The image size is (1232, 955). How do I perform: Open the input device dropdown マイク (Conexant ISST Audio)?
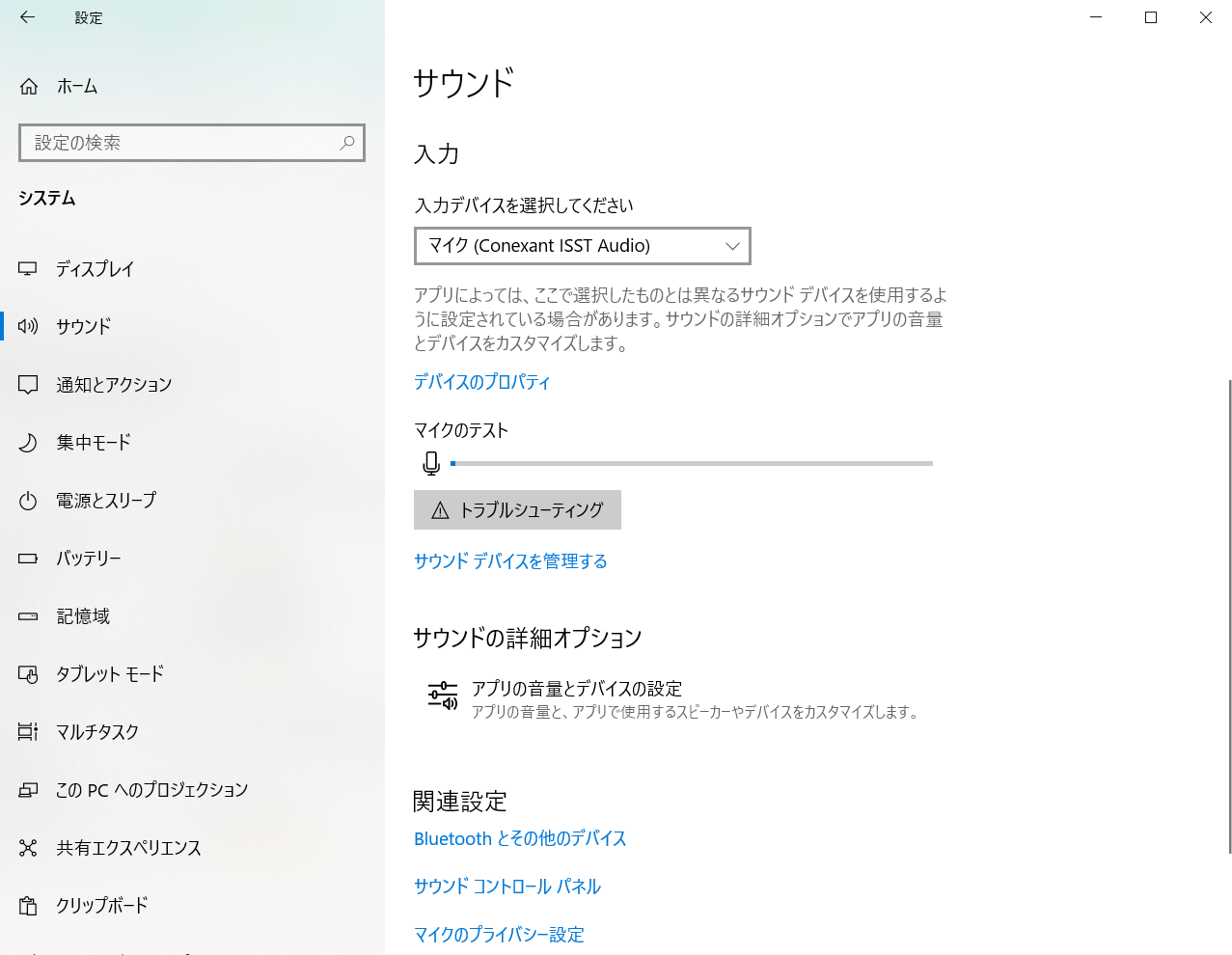pyautogui.click(x=583, y=246)
